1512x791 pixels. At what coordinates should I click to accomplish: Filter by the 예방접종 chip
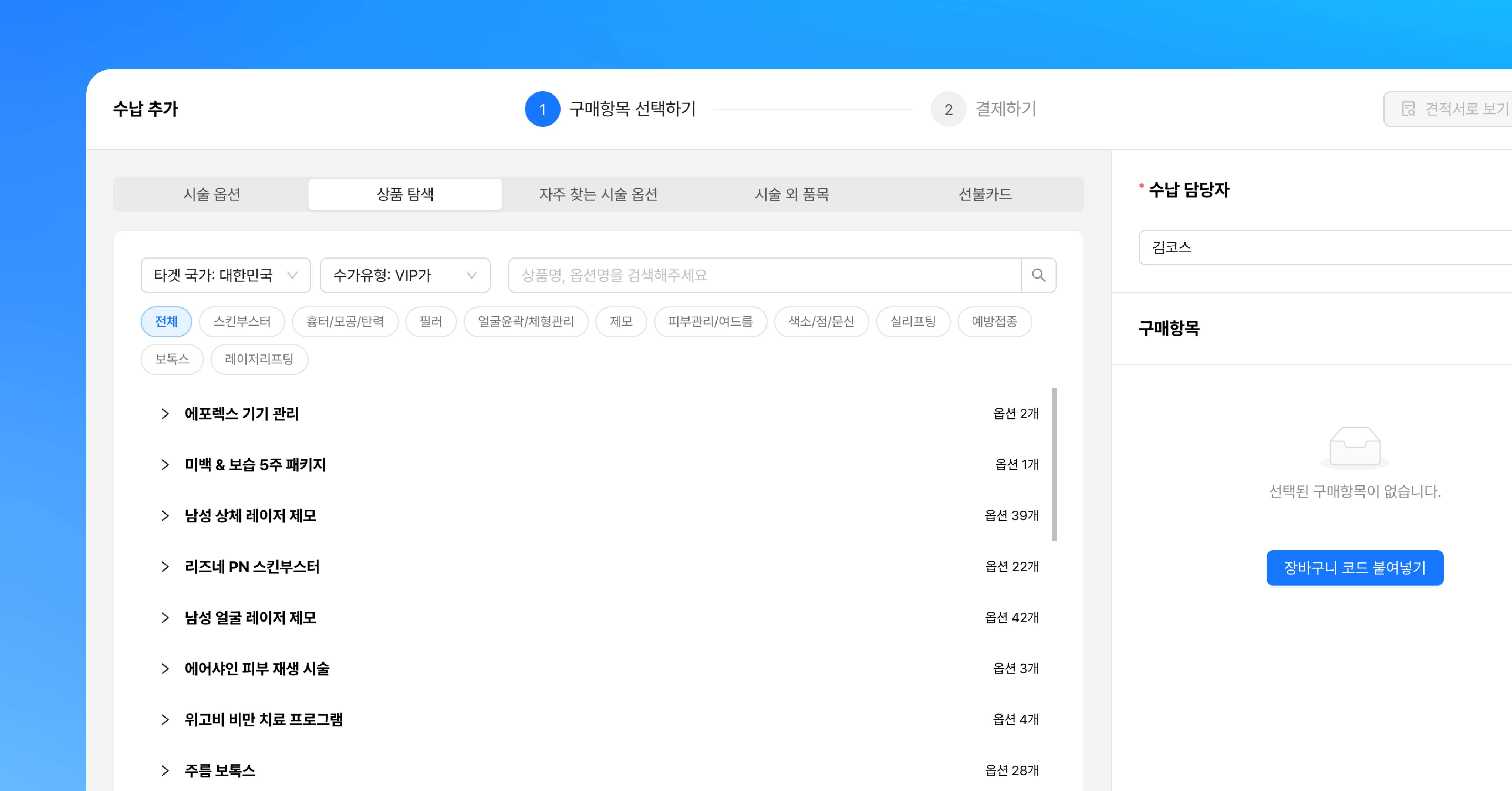click(x=994, y=321)
